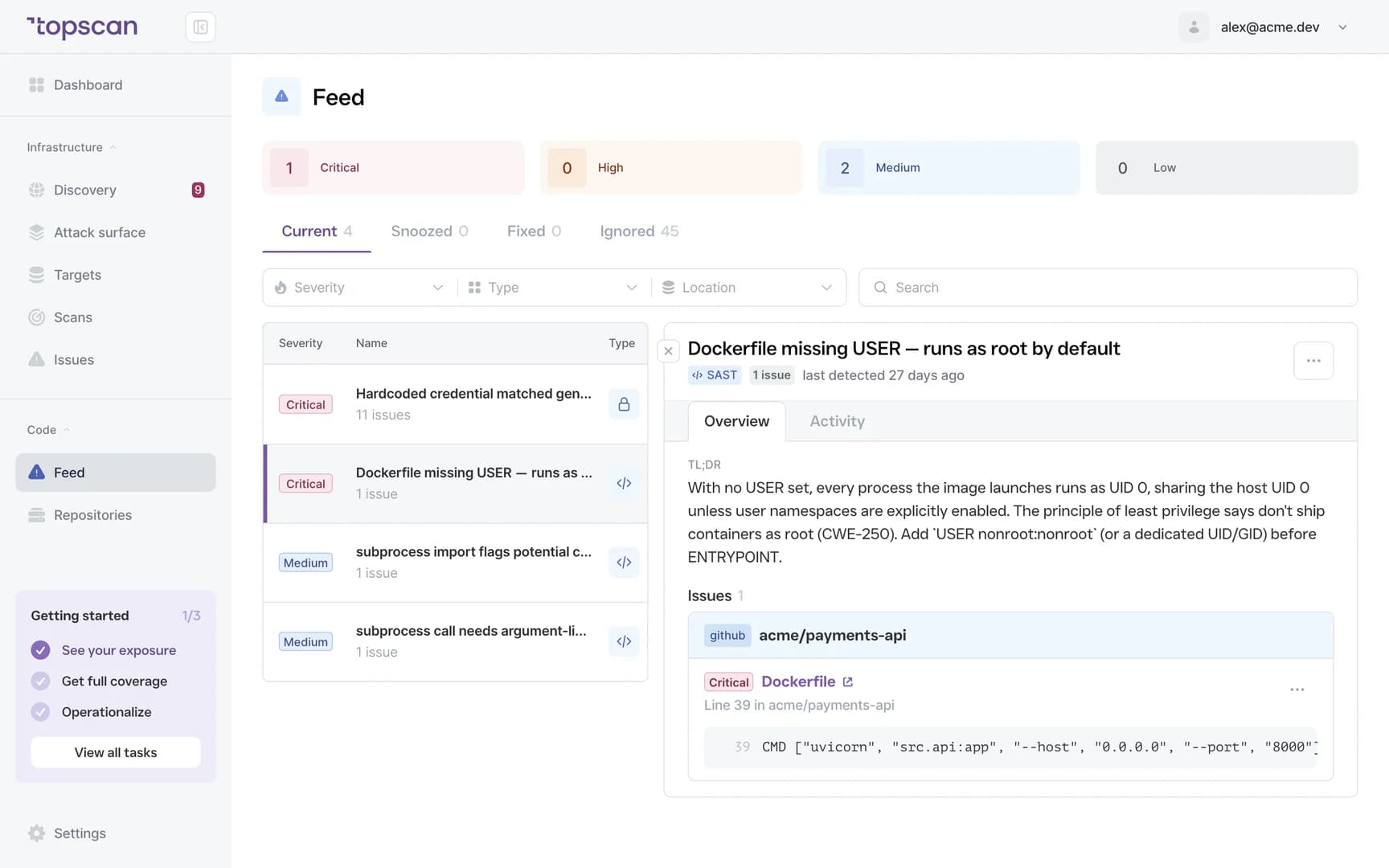Viewport: 1389px width, 868px height.
Task: Click the 1 issue badge in the detail header
Action: click(772, 375)
